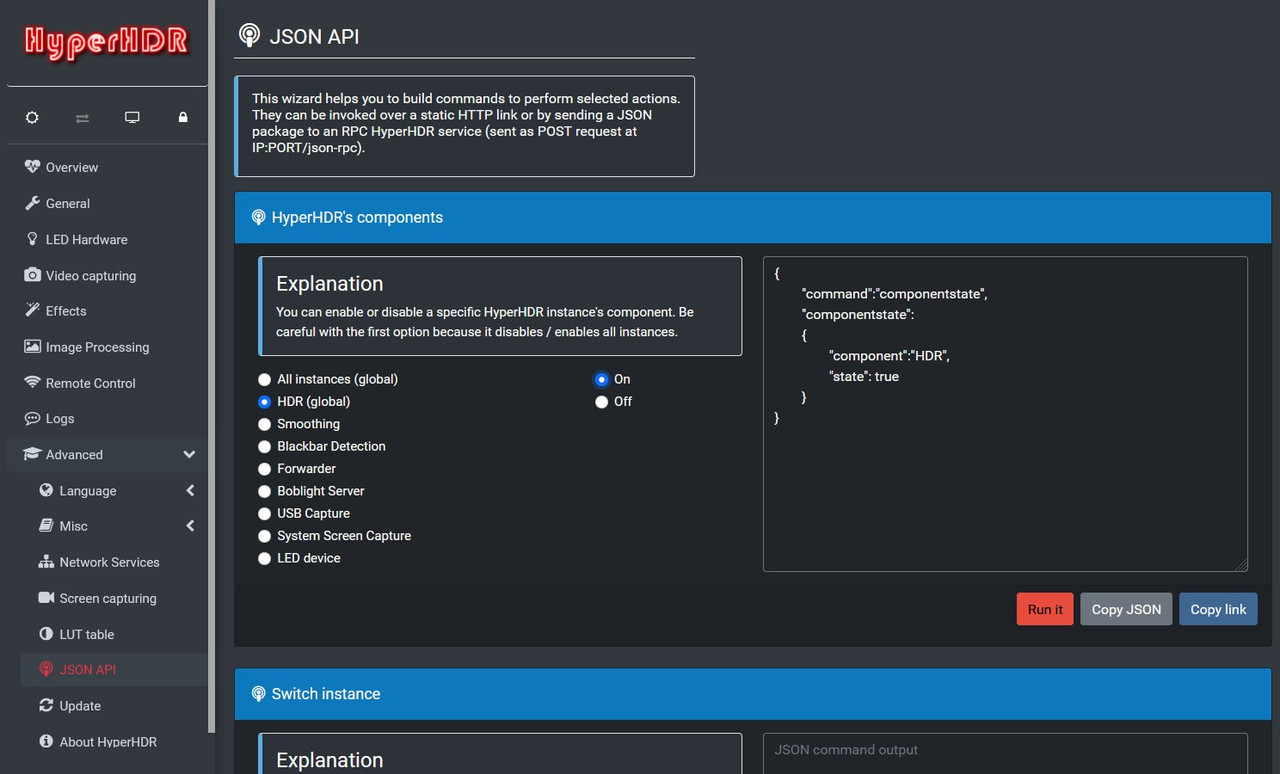The height and width of the screenshot is (774, 1280).
Task: Select System Screen Capture radio button
Action: 265,536
